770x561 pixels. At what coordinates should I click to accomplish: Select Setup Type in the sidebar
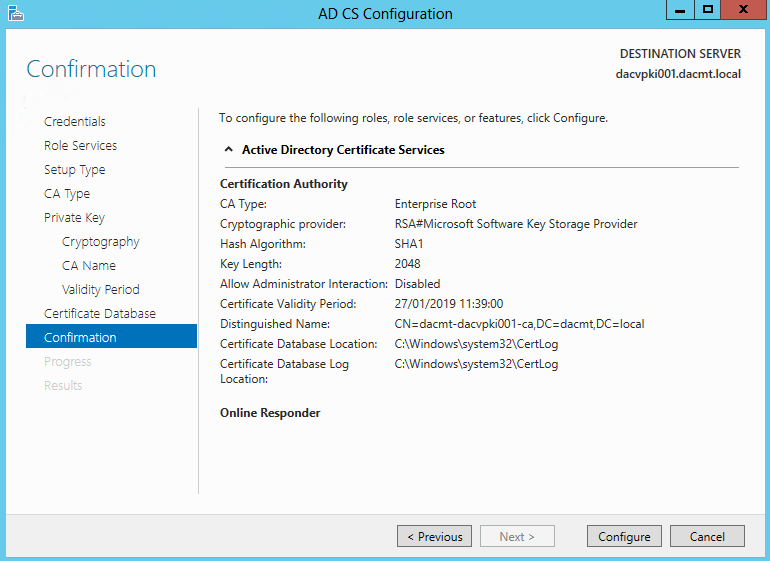click(x=75, y=169)
